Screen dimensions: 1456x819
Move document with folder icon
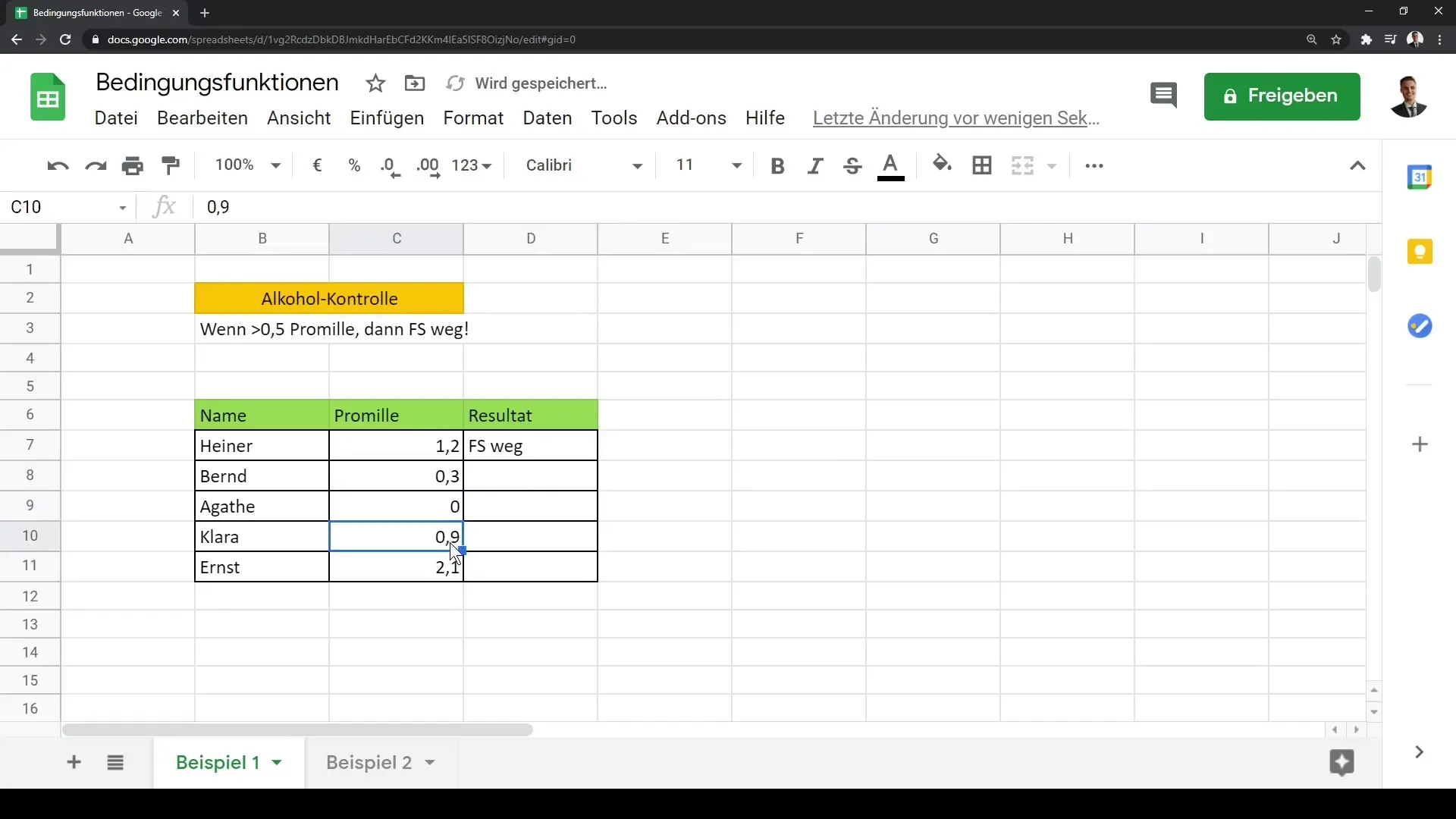tap(415, 83)
